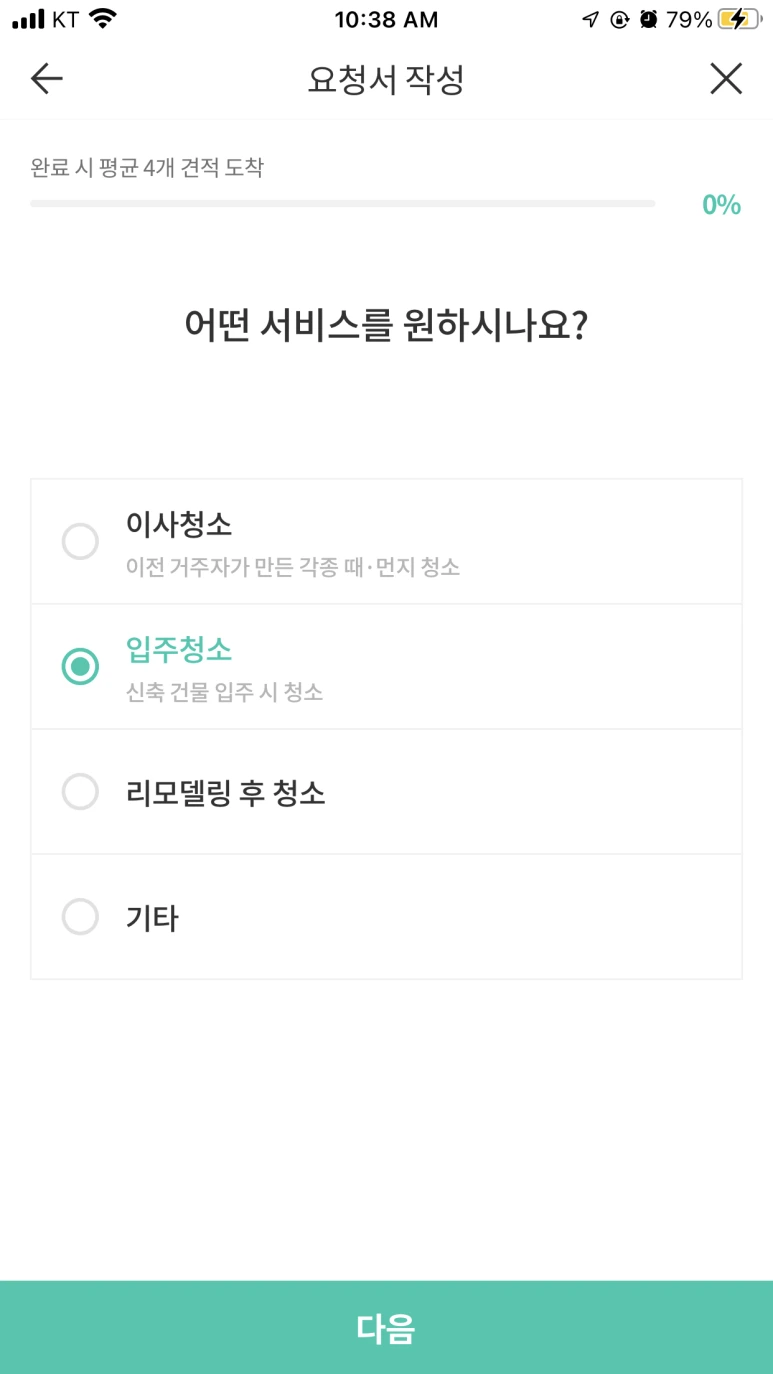Select the 입주청소 radio button

click(80, 667)
